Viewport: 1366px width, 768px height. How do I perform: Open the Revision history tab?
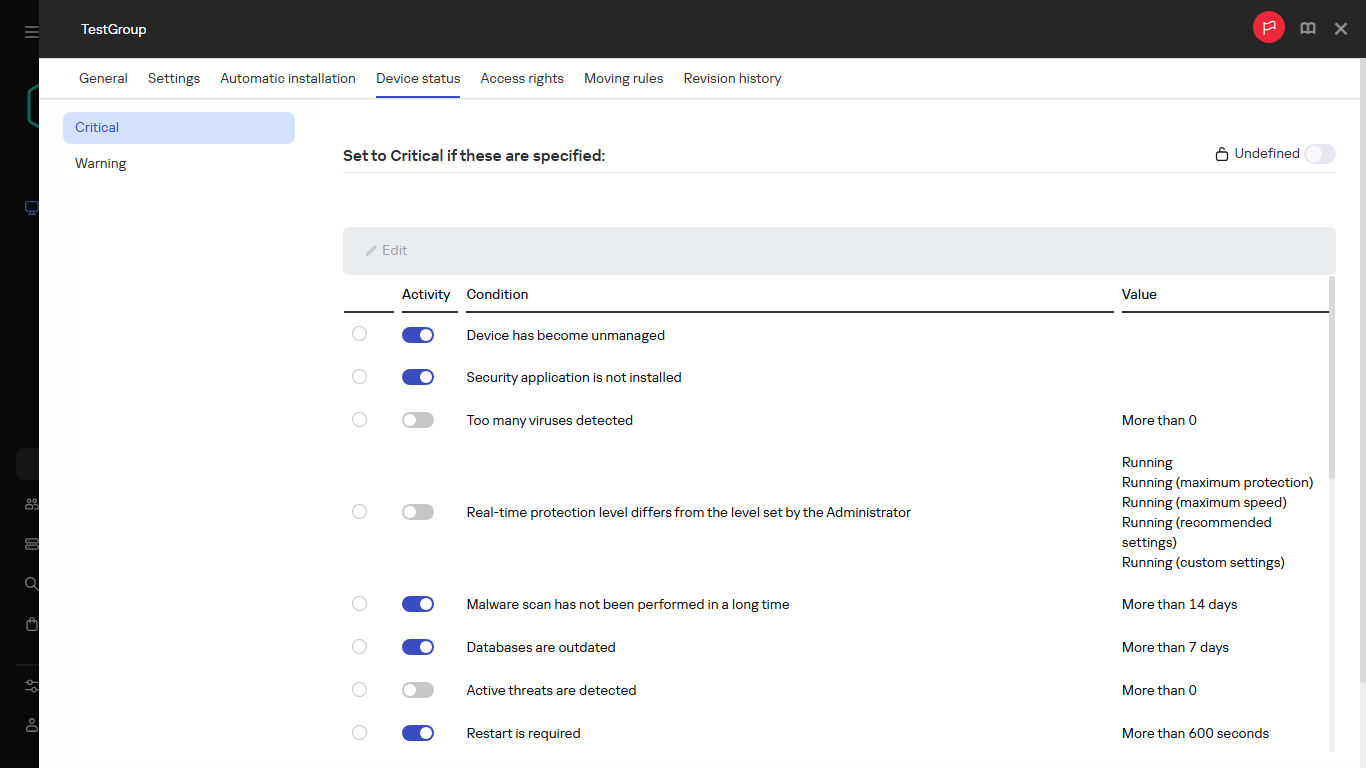(x=732, y=78)
